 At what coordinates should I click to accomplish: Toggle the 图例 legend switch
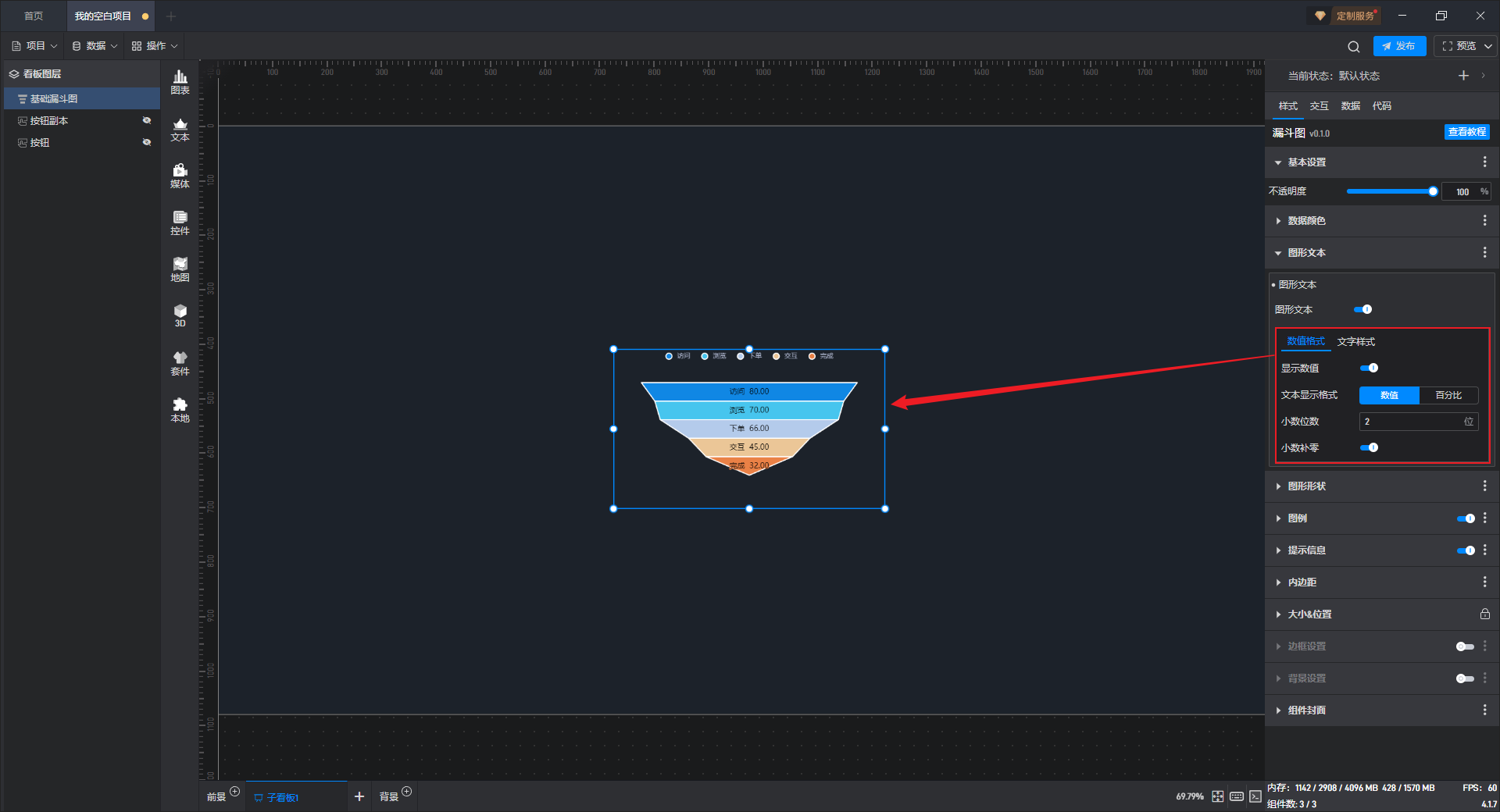(1466, 518)
